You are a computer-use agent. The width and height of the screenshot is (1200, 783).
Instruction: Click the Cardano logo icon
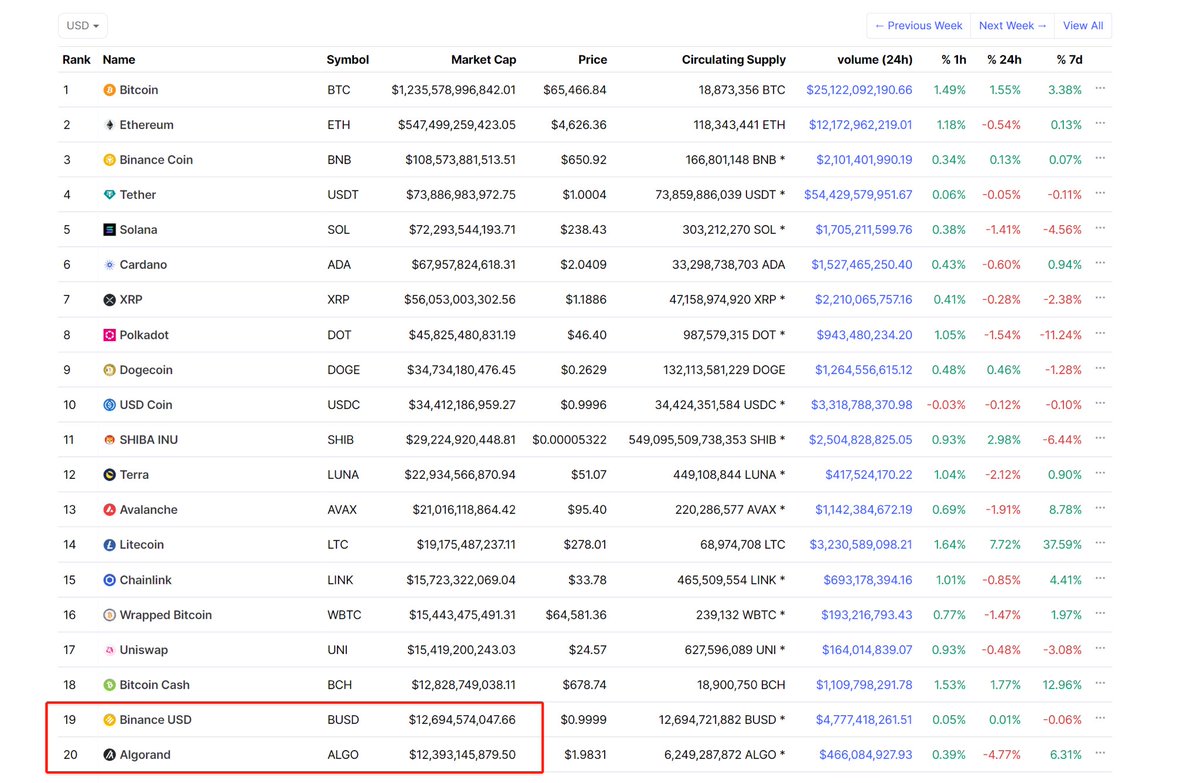point(110,265)
